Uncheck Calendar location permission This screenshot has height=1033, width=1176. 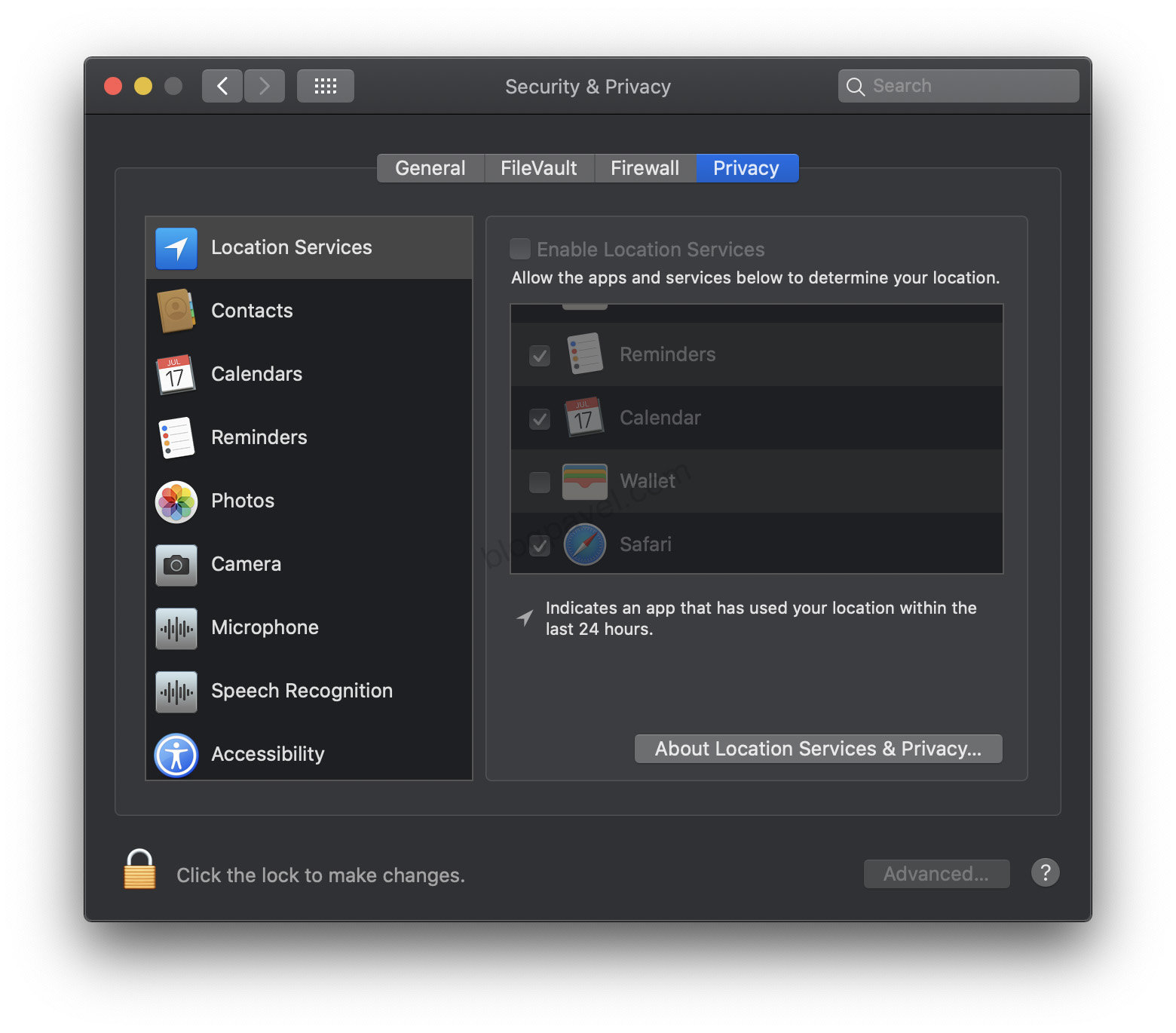[x=539, y=418]
